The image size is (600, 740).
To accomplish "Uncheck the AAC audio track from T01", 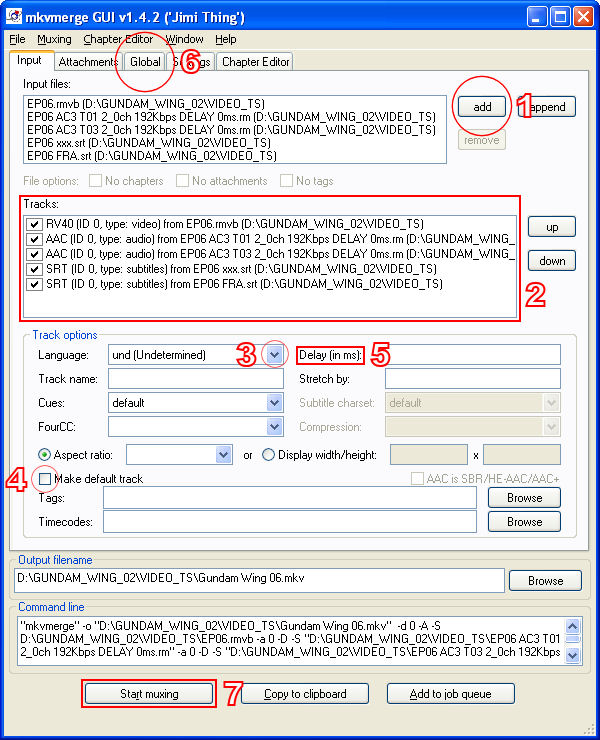I will pos(34,239).
